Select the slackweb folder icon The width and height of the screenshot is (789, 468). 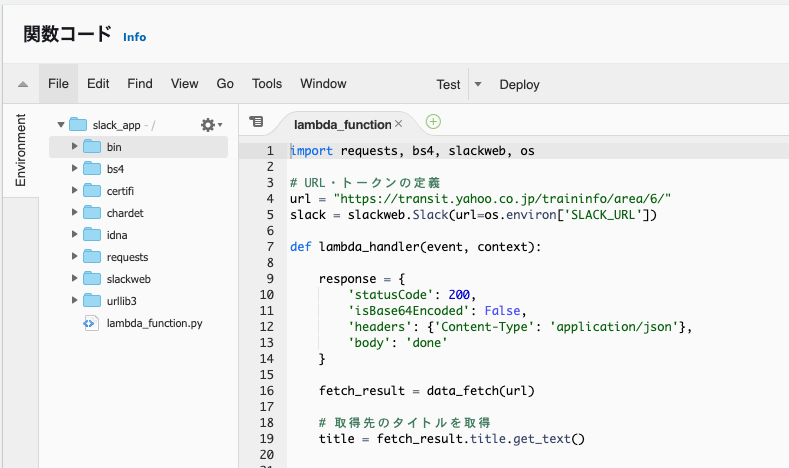click(92, 278)
